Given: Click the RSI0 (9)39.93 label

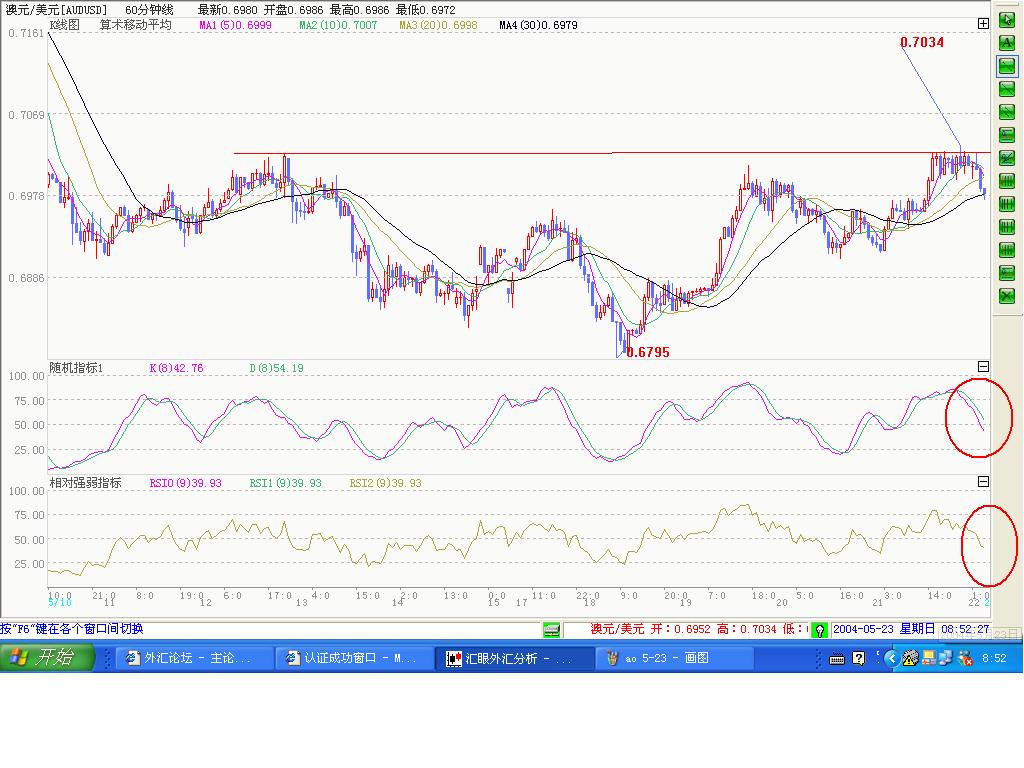Looking at the screenshot, I should click(x=185, y=483).
